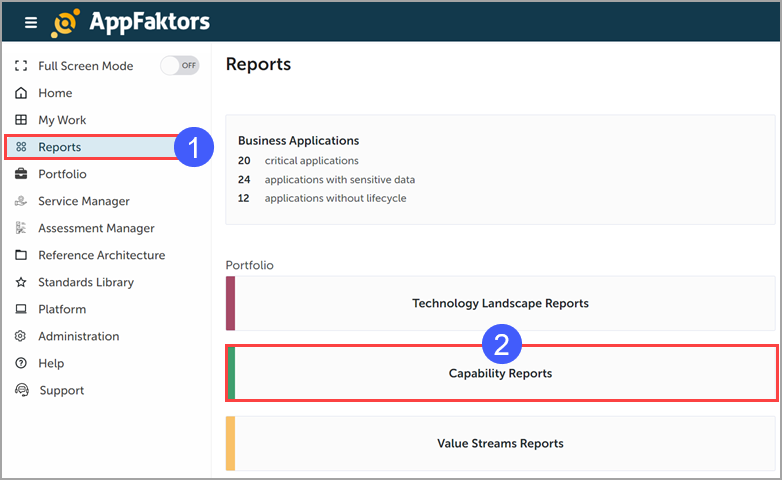Screen dimensions: 782x480
Task: Click the Standards Library star icon
Action: click(x=21, y=282)
